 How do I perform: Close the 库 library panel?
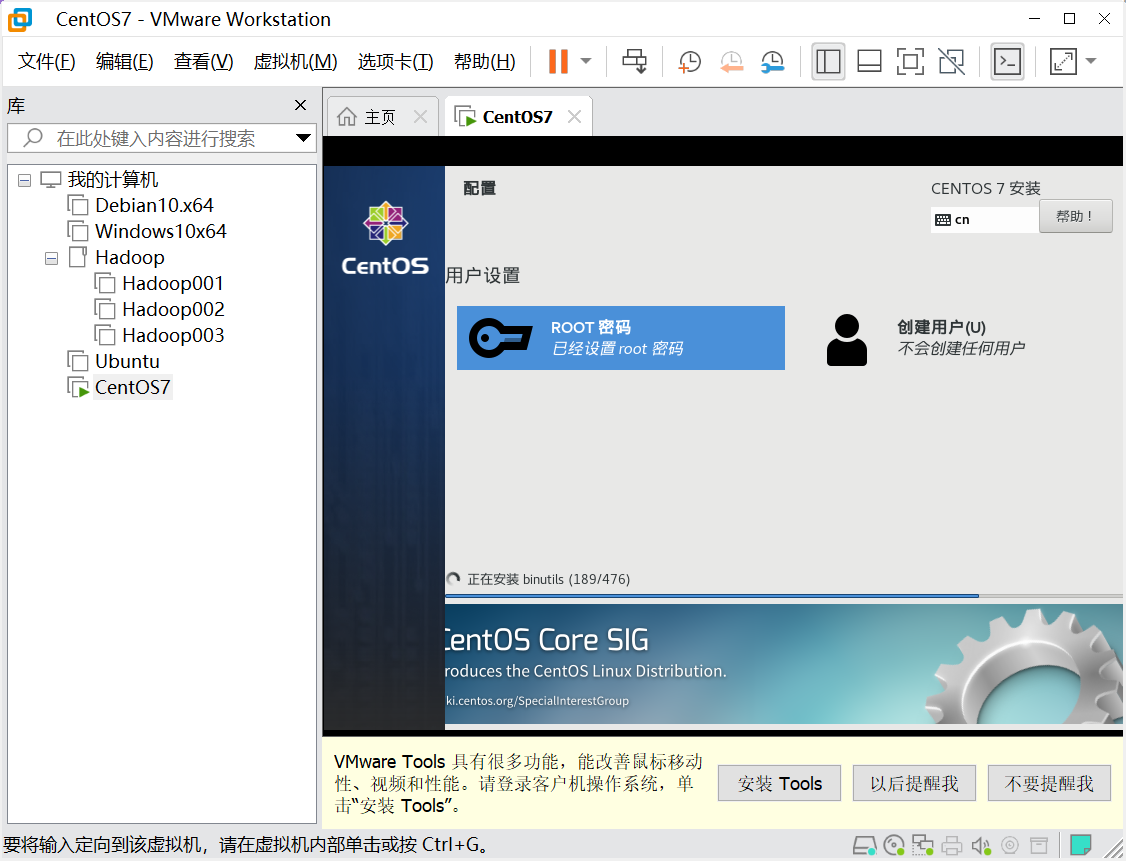click(x=301, y=106)
